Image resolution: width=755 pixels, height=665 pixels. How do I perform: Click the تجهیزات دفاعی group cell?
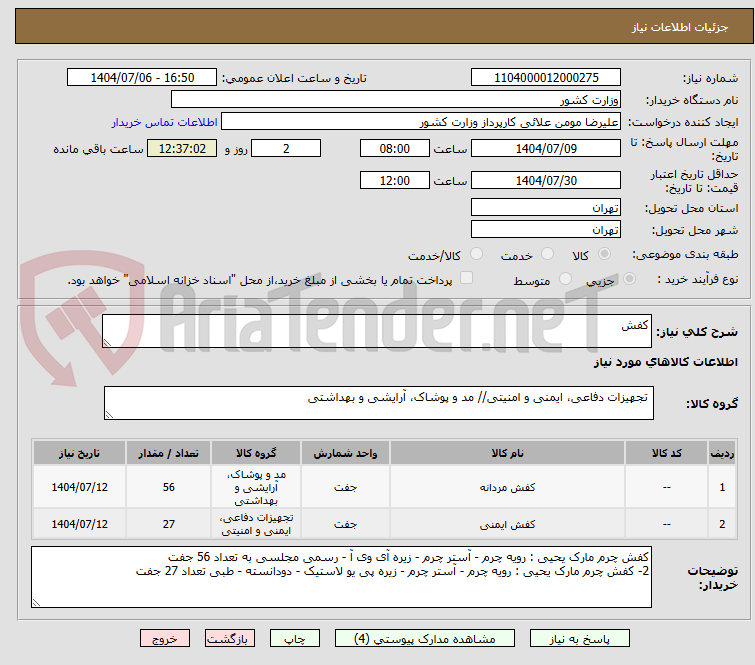(x=256, y=524)
